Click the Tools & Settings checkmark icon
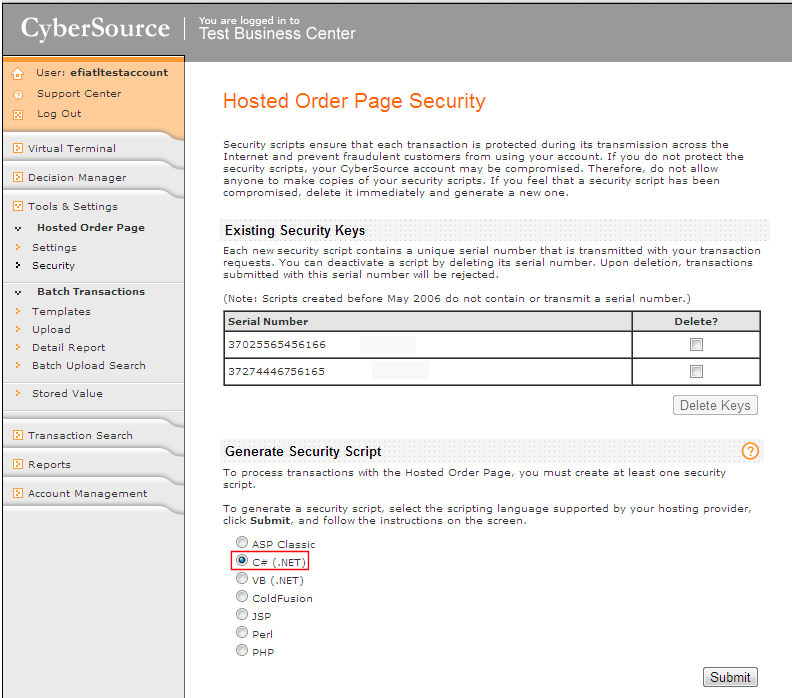This screenshot has width=792, height=698. pyautogui.click(x=18, y=206)
